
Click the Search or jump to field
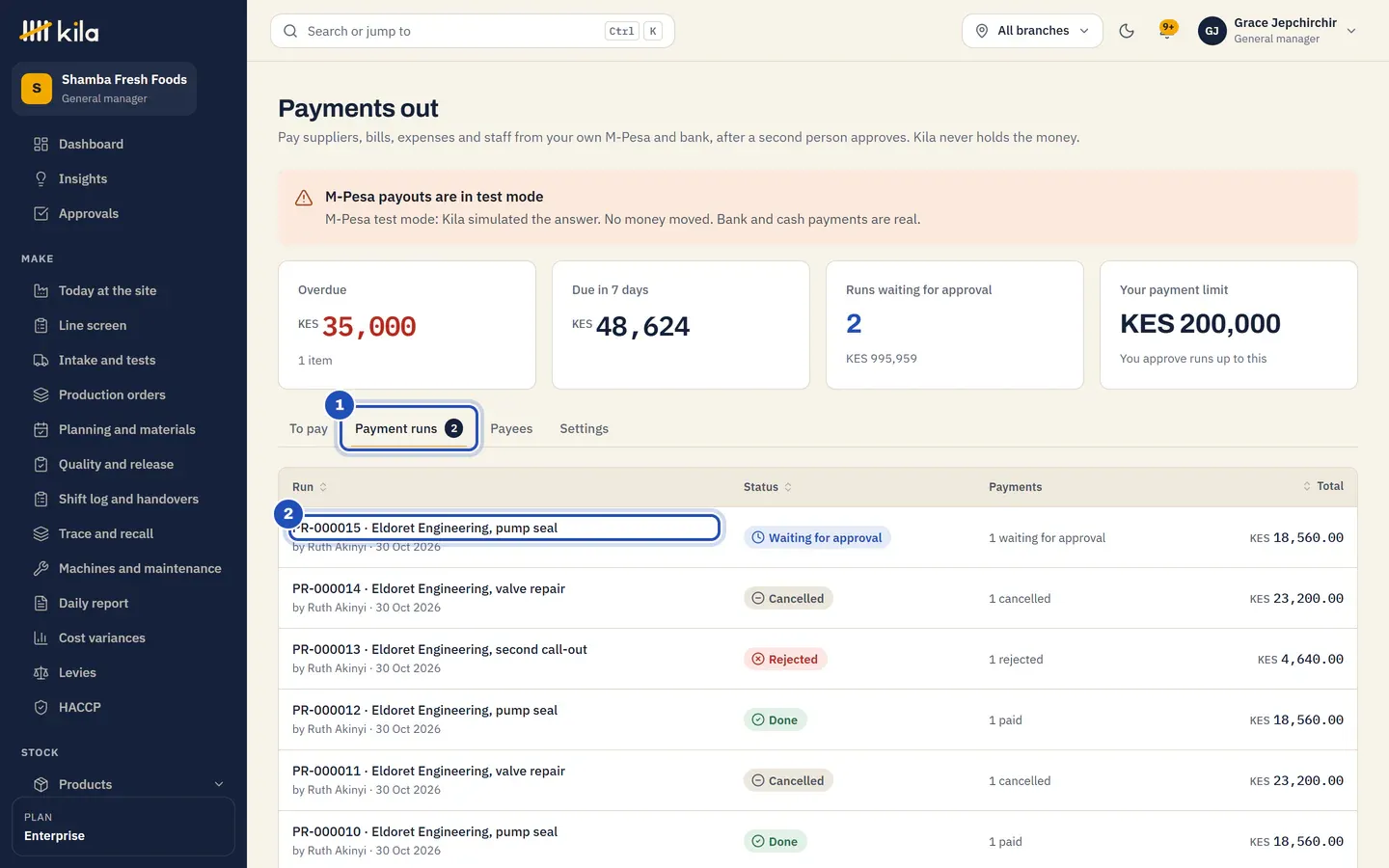click(473, 31)
